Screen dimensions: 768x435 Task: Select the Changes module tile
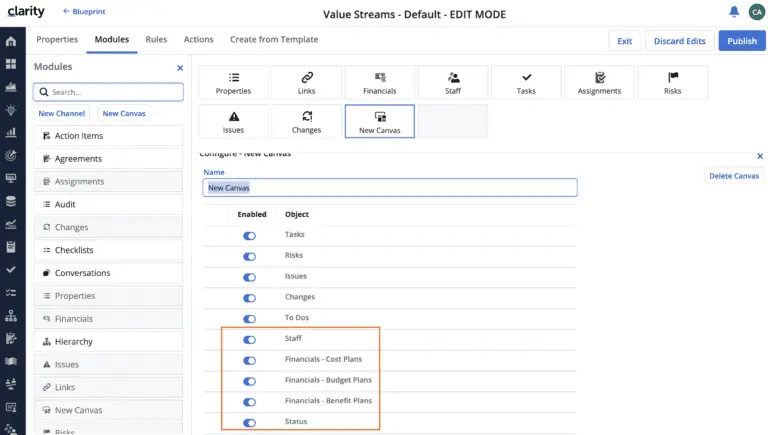click(x=307, y=121)
